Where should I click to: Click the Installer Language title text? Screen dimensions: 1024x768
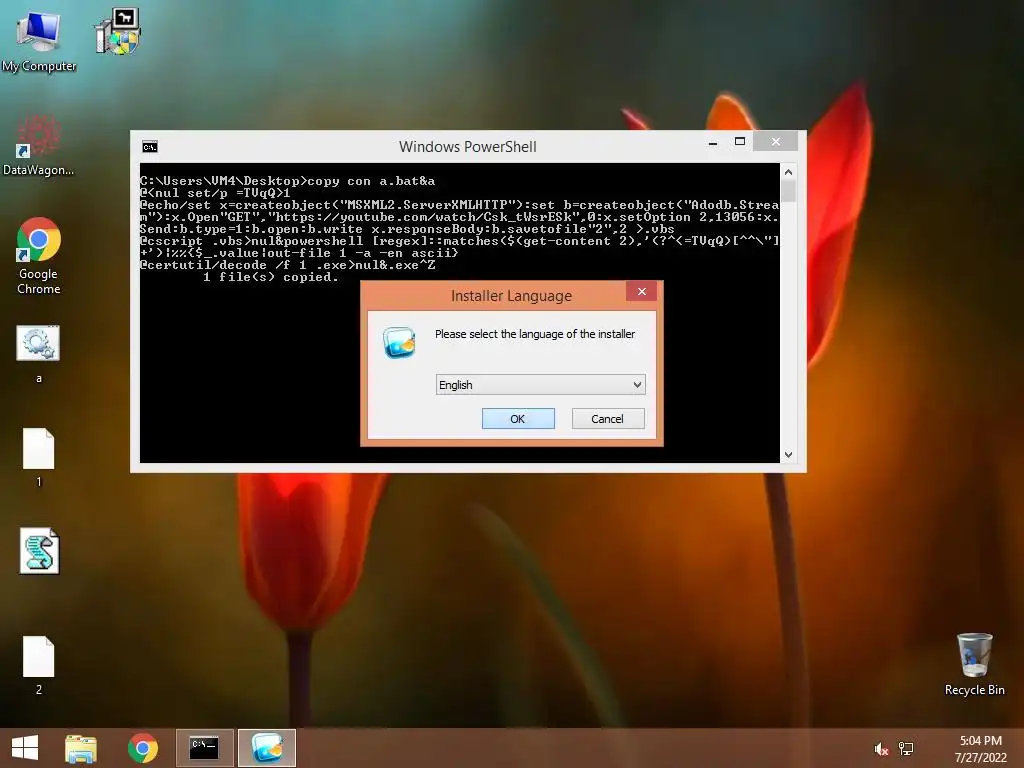(511, 296)
